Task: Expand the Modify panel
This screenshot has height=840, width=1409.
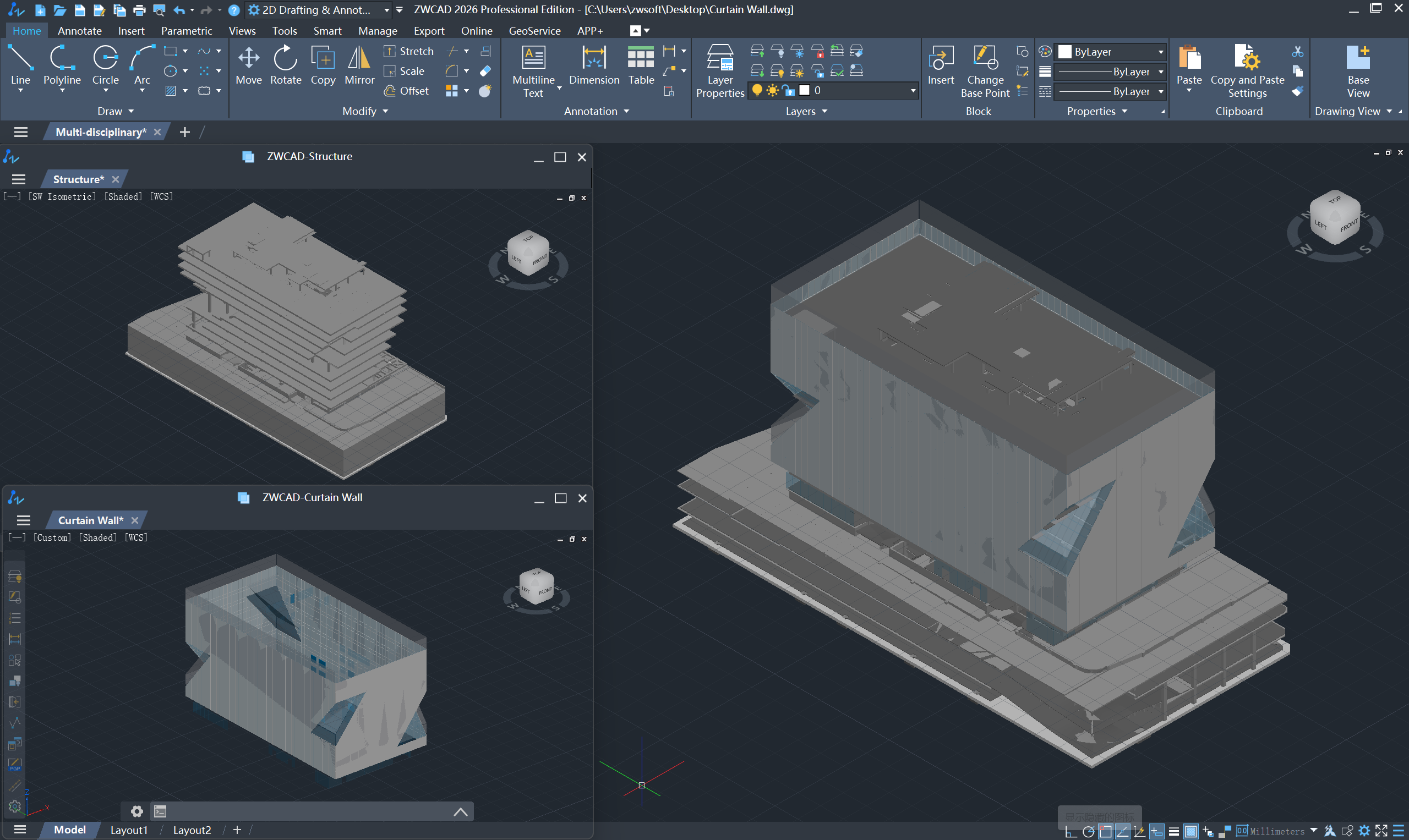Action: [x=365, y=111]
